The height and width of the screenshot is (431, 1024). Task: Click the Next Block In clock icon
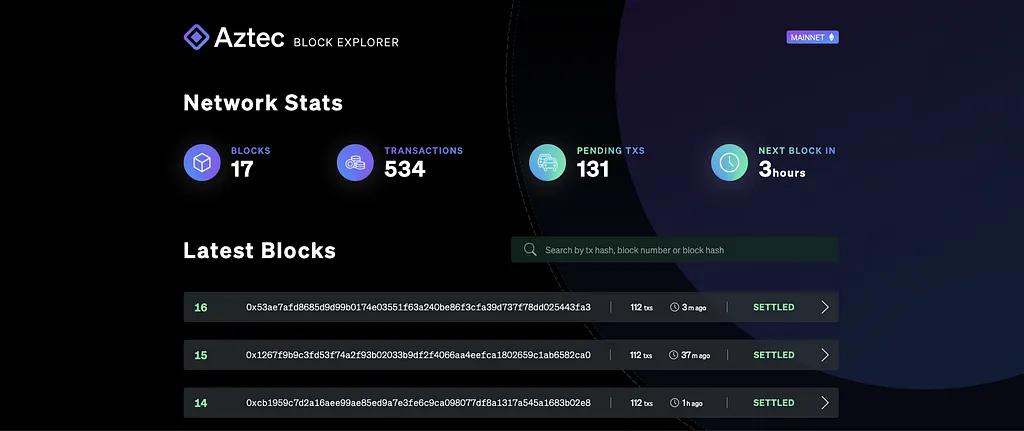coord(729,163)
